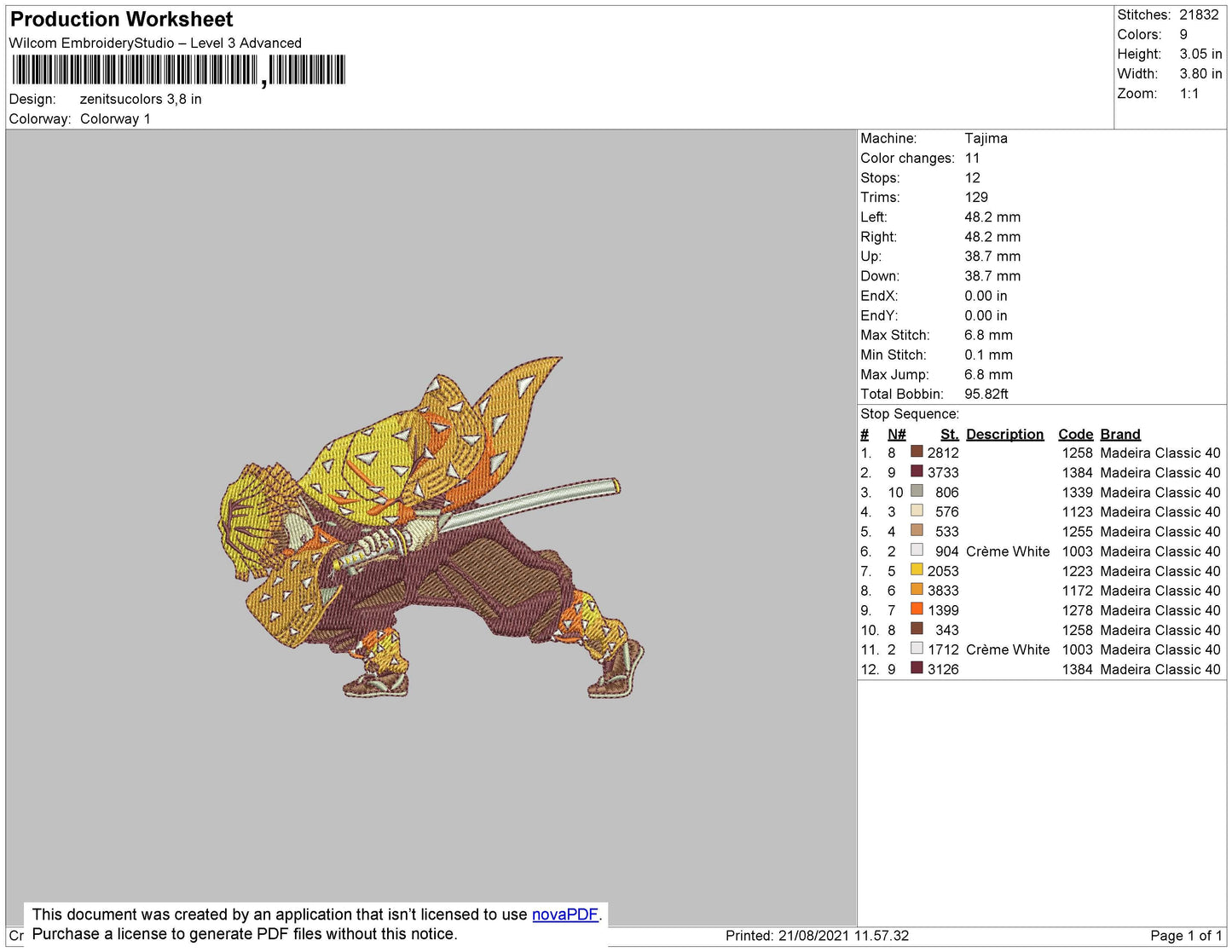1232x952 pixels.
Task: Click stitch count '343' in stop 10
Action: pyautogui.click(x=947, y=630)
